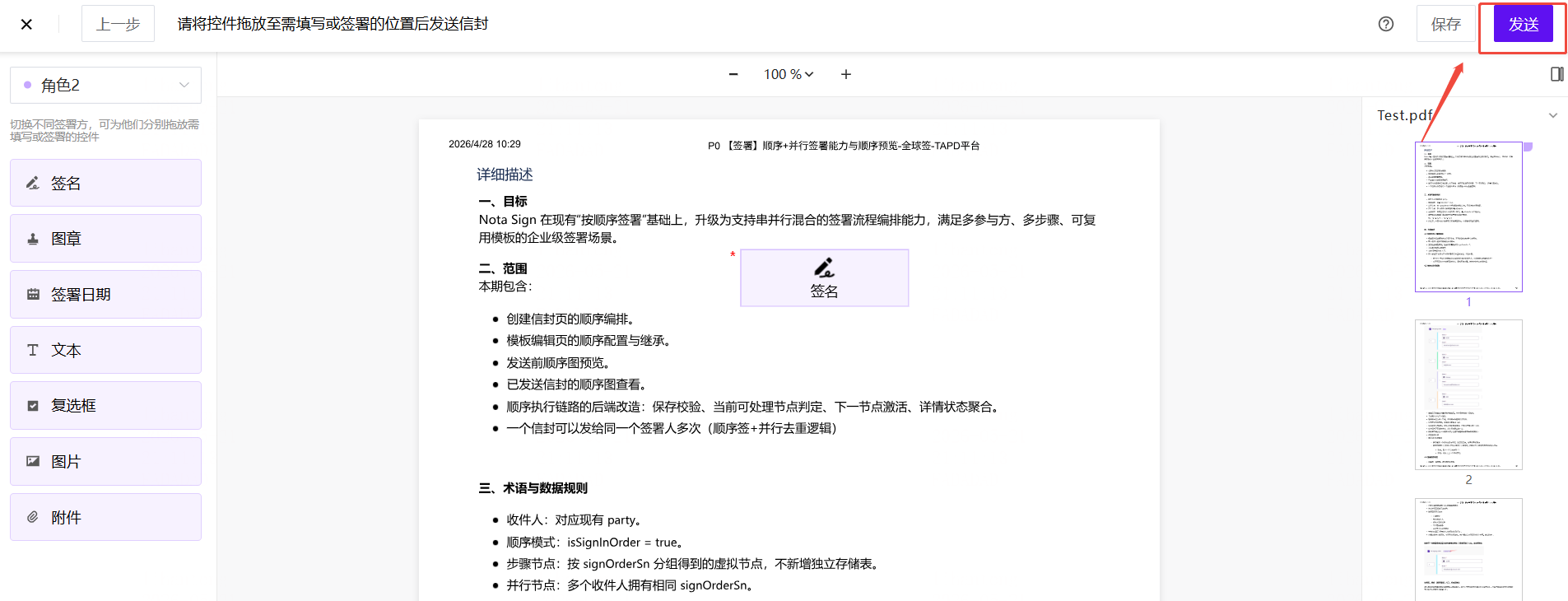Click the 三、术语与数据规则 heading
The width and height of the screenshot is (1568, 601).
pyautogui.click(x=533, y=488)
